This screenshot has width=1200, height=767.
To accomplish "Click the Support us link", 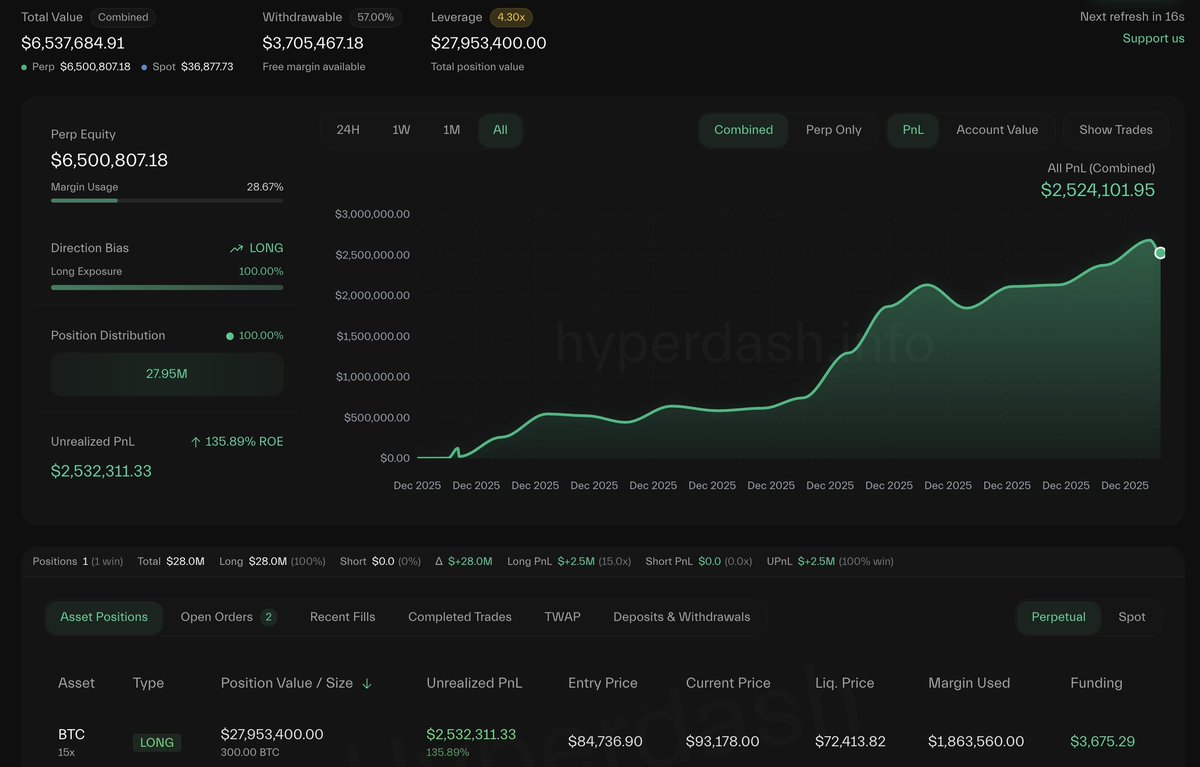I will [1153, 38].
